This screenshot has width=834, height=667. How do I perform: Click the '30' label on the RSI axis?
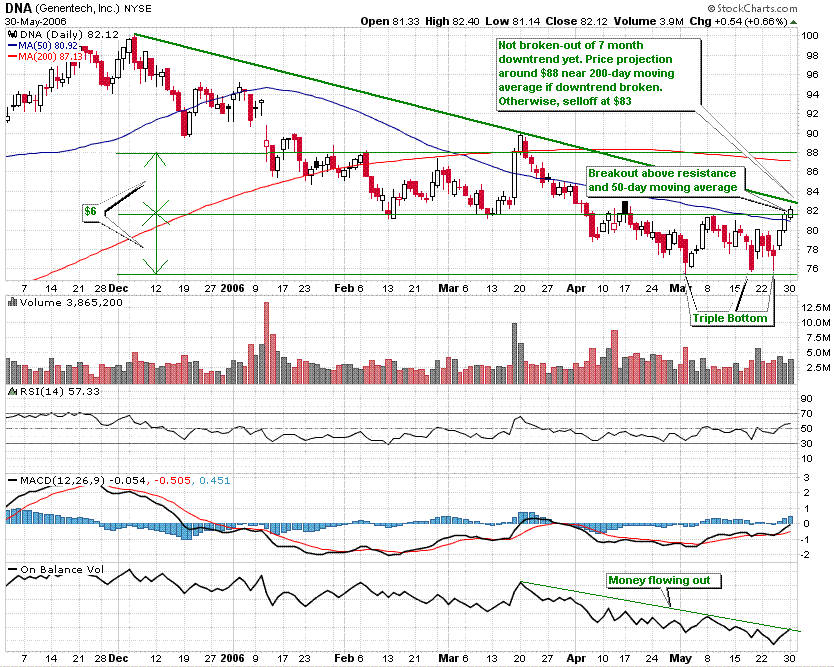point(807,444)
